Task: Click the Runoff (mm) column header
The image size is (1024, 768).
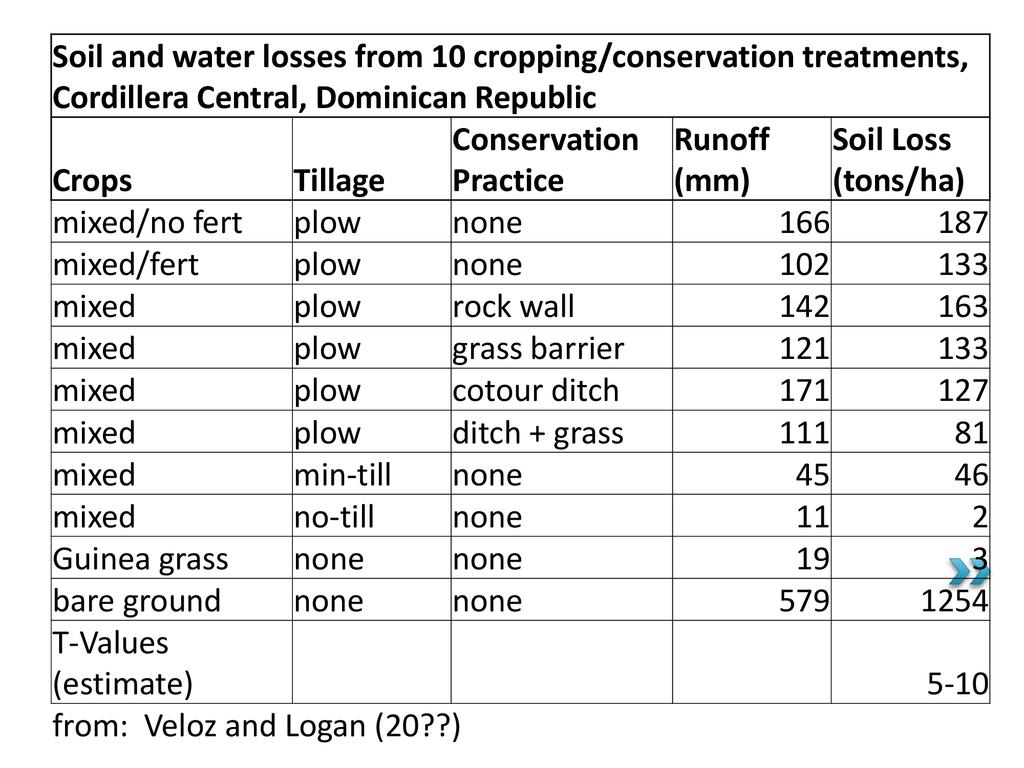Action: click(x=721, y=160)
